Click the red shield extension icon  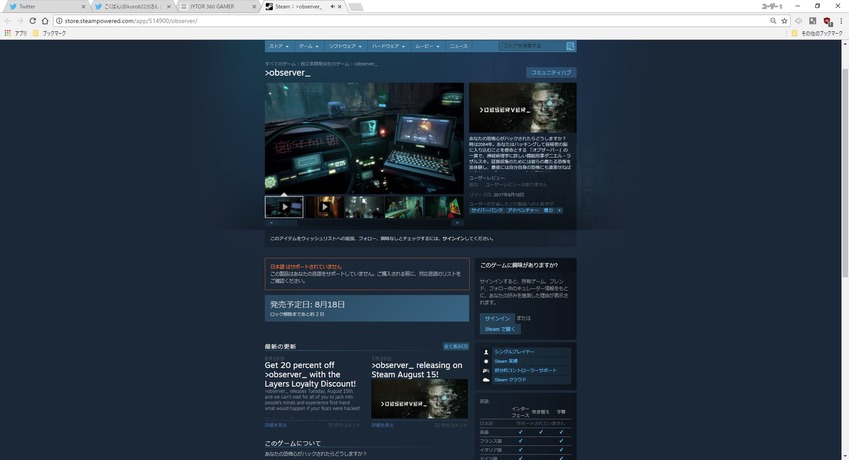coord(827,21)
